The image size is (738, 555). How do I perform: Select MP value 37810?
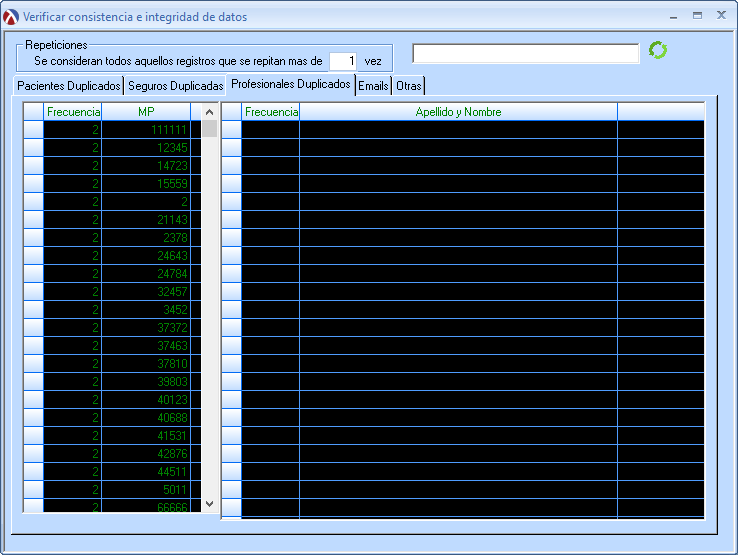tap(146, 364)
